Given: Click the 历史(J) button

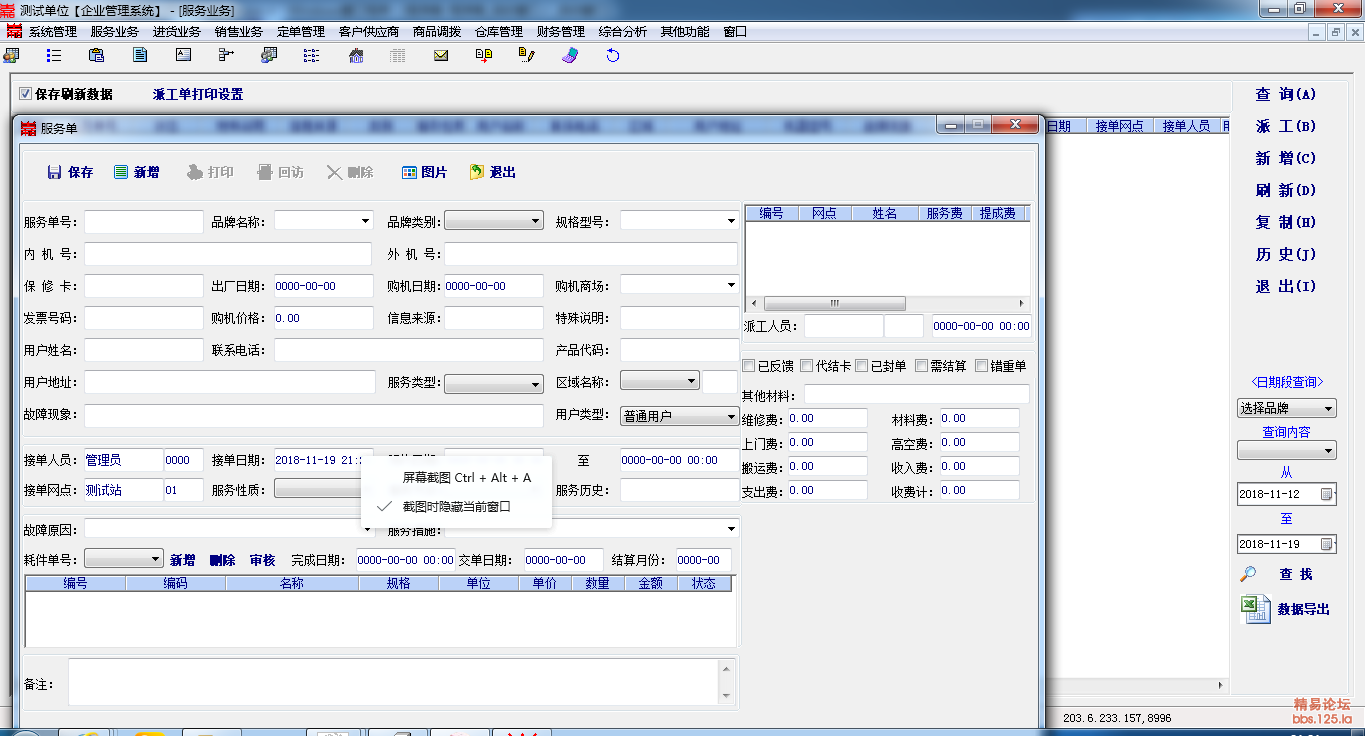Looking at the screenshot, I should 1286,254.
